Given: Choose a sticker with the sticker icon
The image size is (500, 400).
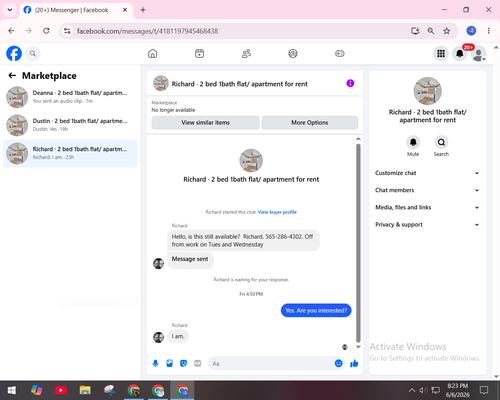Looking at the screenshot, I should (183, 363).
